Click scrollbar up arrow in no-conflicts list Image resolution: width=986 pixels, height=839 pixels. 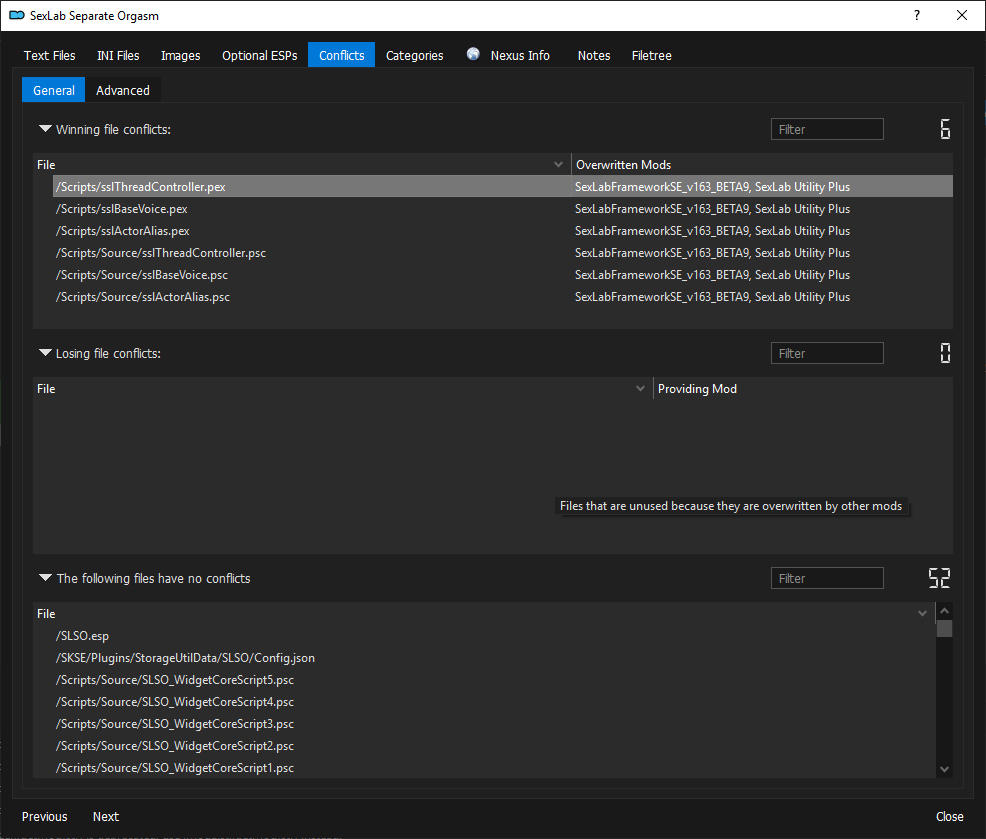tap(944, 611)
